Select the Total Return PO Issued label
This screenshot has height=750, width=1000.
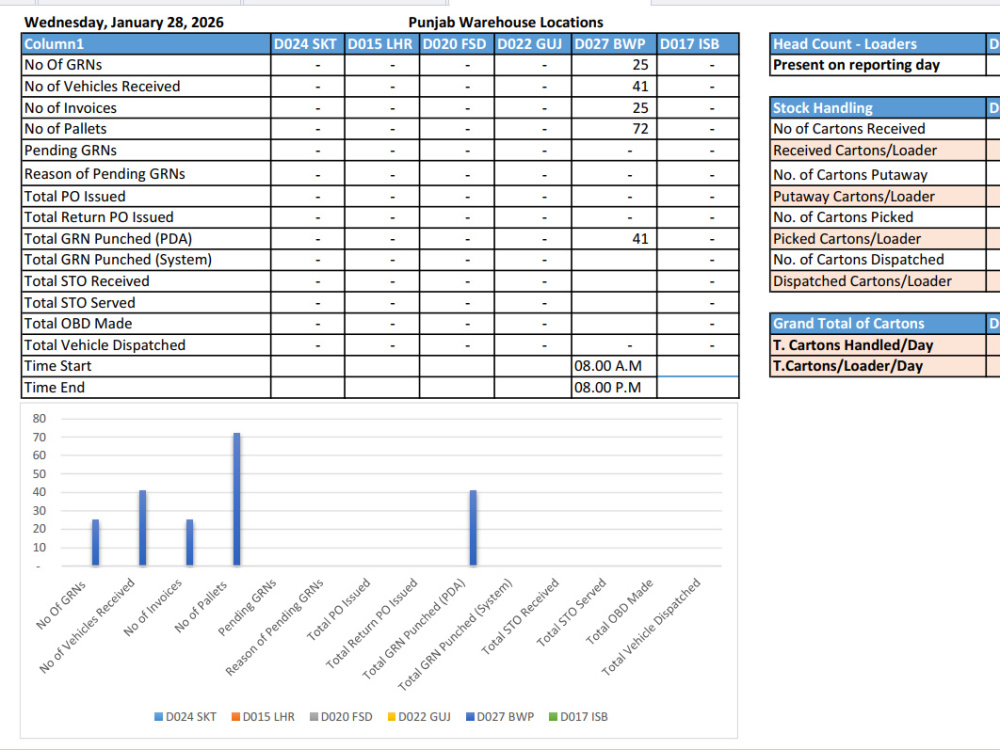pyautogui.click(x=146, y=217)
